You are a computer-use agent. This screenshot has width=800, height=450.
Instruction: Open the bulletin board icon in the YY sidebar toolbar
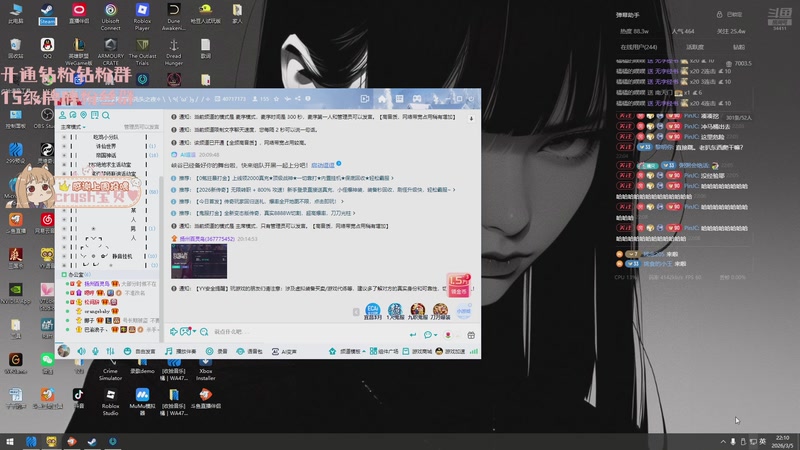point(94,115)
